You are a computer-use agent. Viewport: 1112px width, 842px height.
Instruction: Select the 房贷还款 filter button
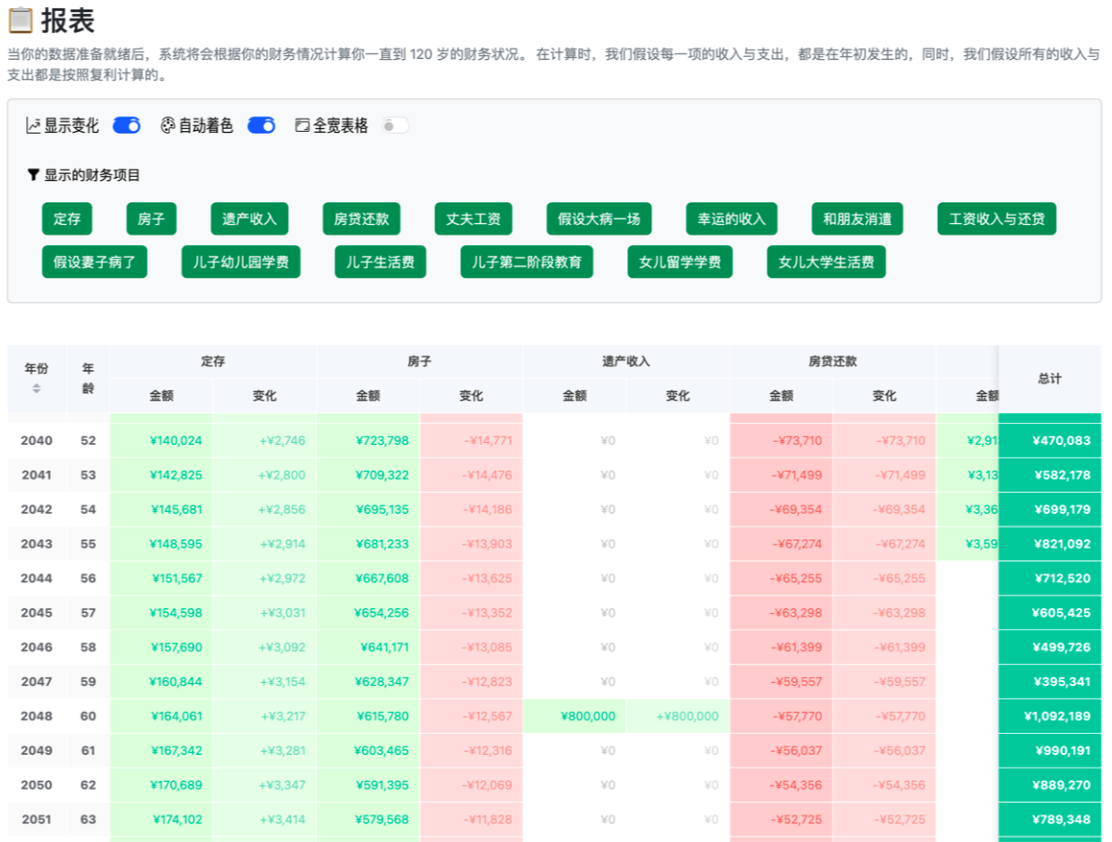pyautogui.click(x=361, y=218)
